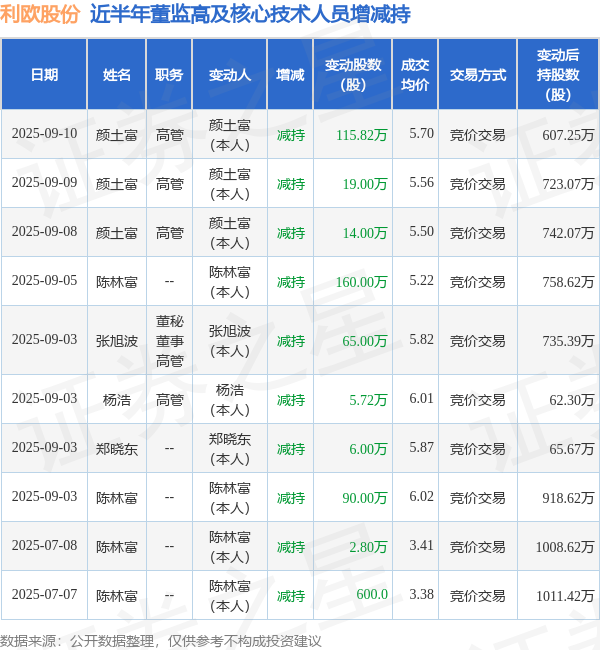This screenshot has height=650, width=600.
Task: Click the 杨浩(本人) cell
Action: (230, 399)
